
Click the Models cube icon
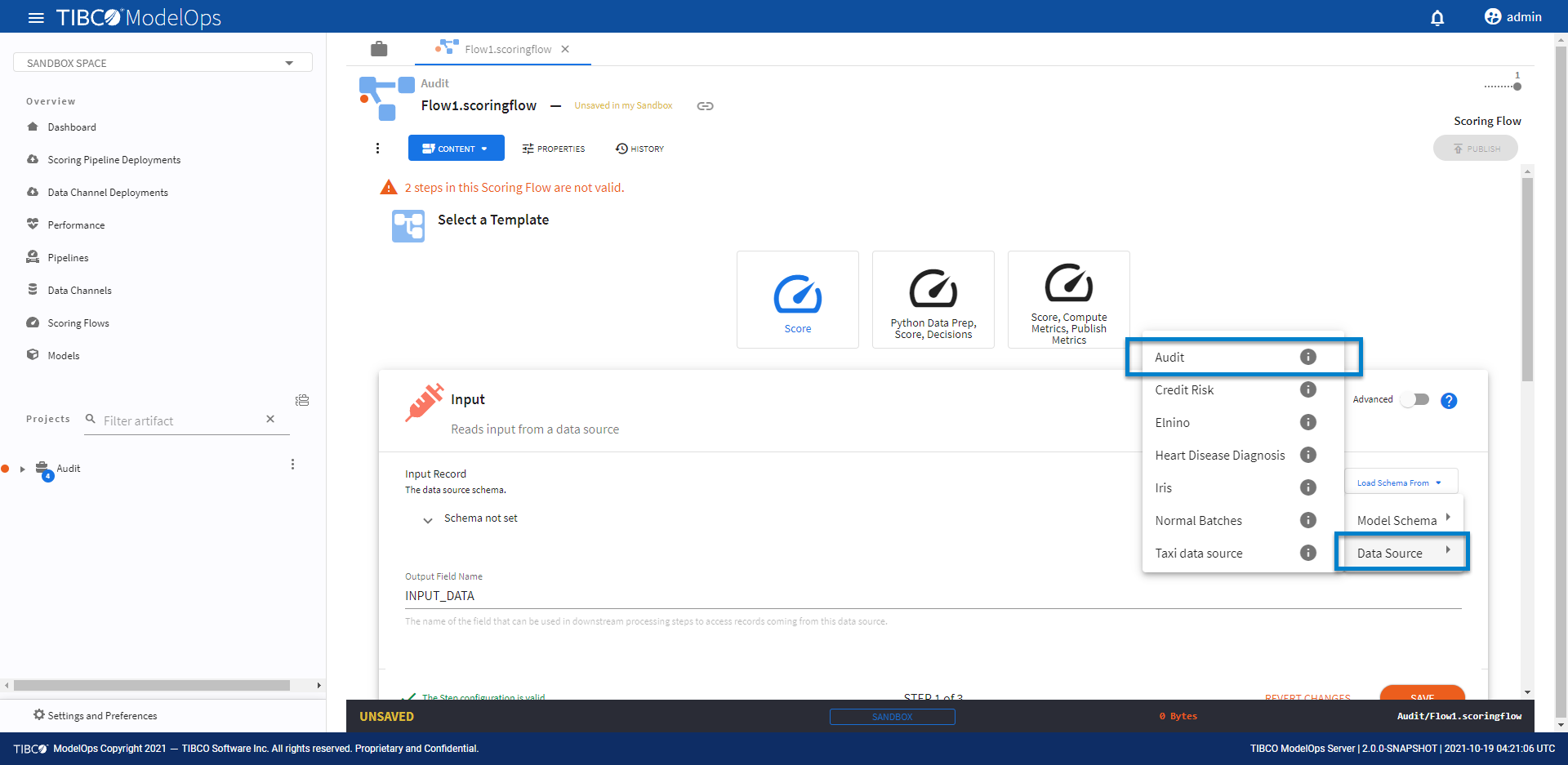(x=33, y=355)
